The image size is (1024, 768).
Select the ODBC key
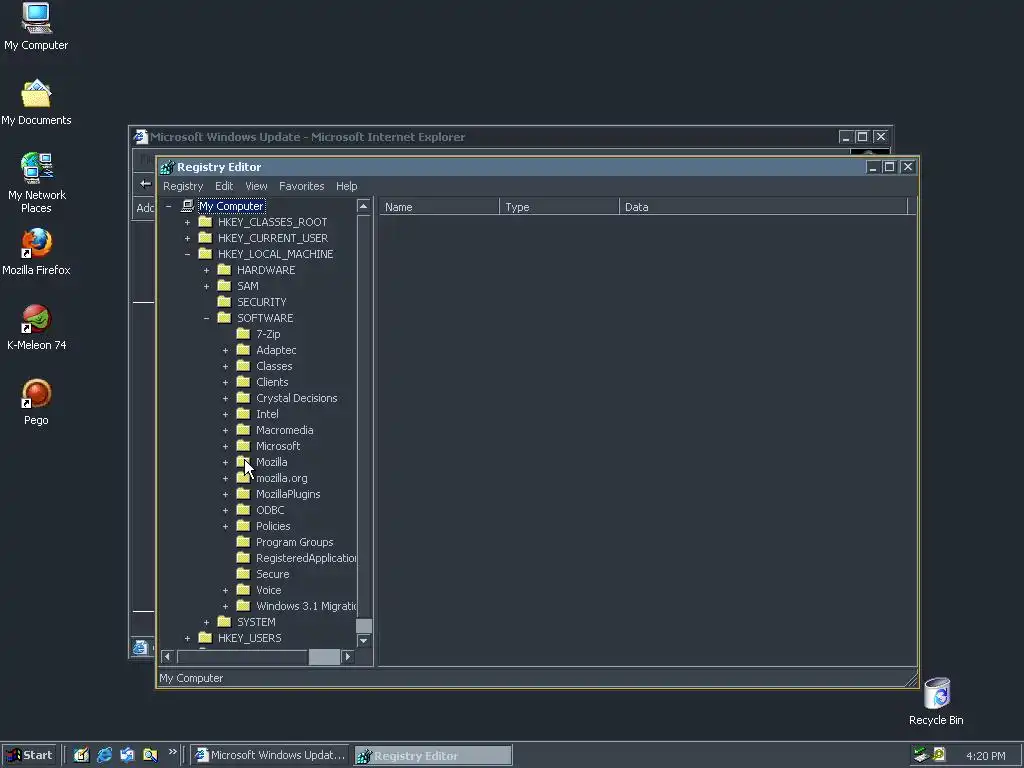[x=270, y=510]
